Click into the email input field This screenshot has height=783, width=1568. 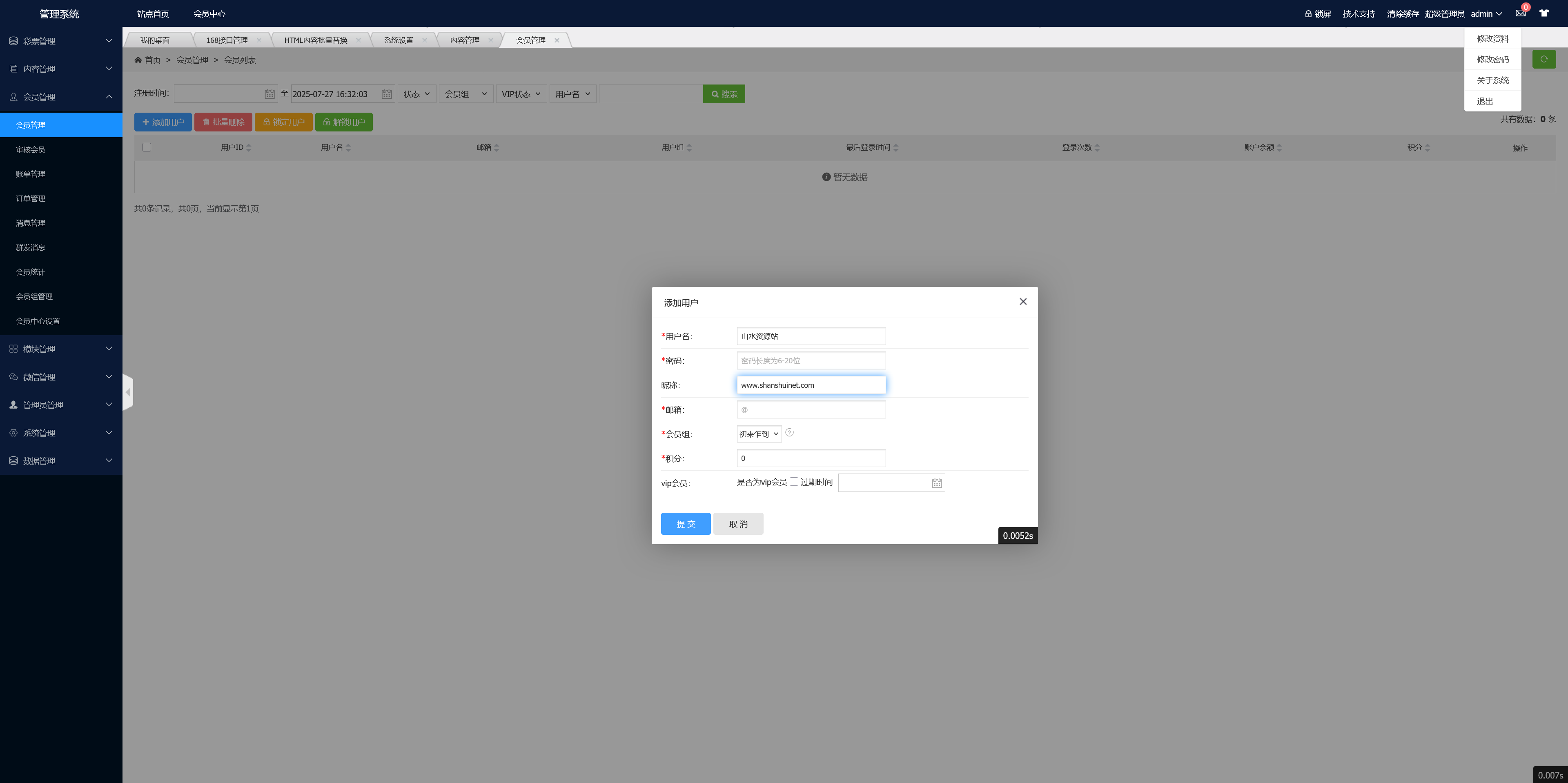(811, 409)
